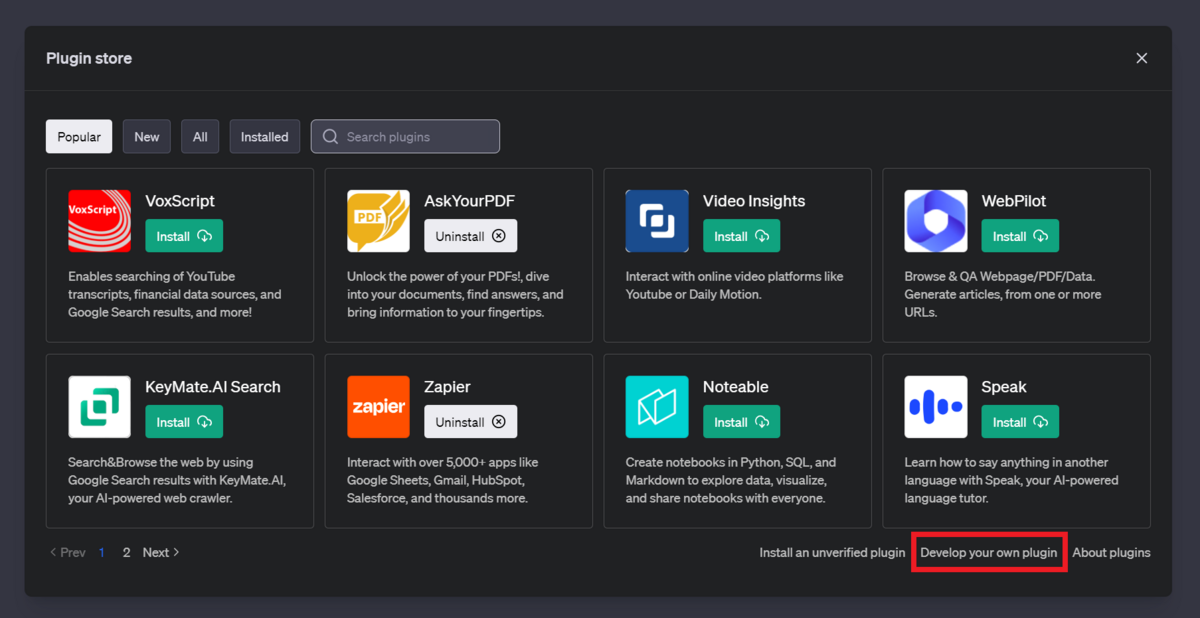Click the KeyMate.AI Search plugin logo

(x=99, y=407)
